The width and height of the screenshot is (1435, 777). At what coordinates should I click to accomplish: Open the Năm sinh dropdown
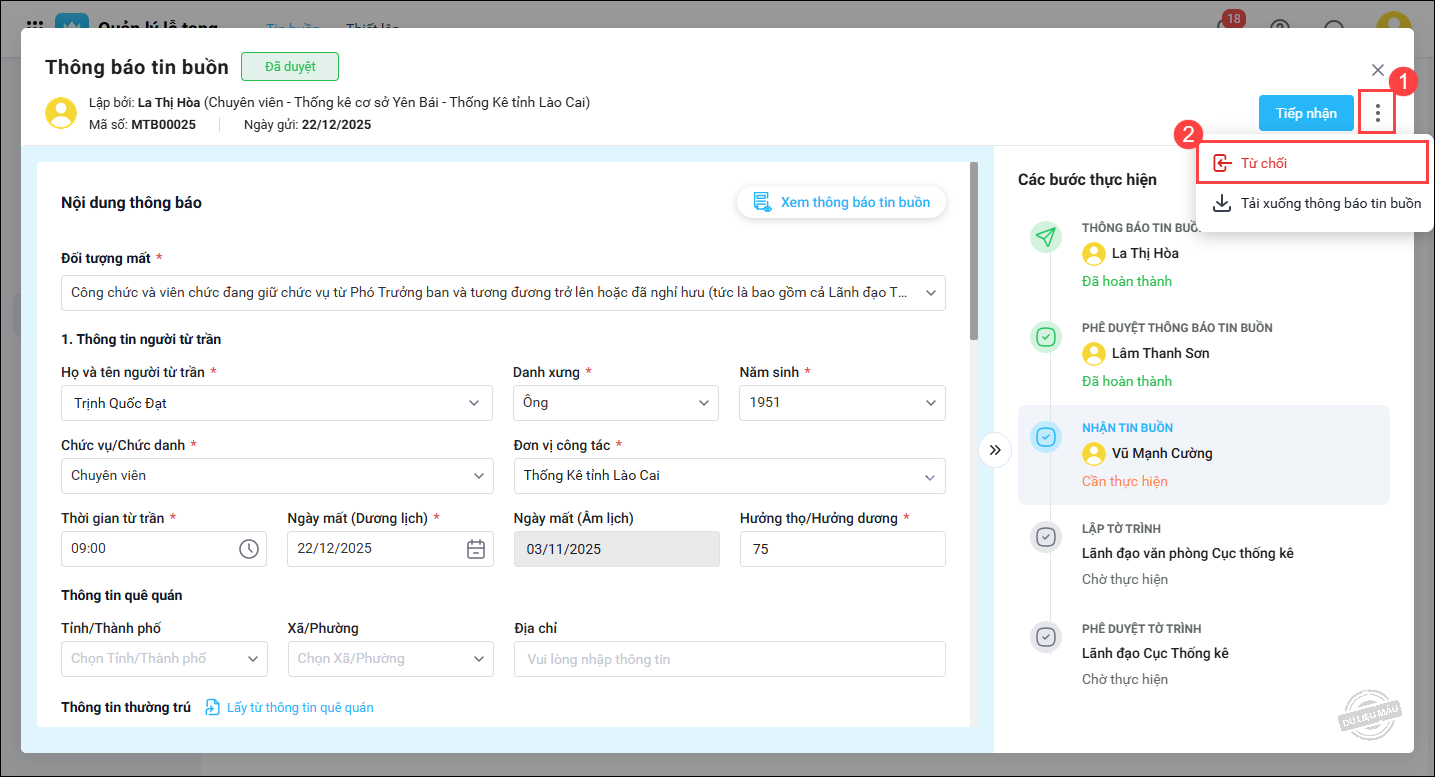click(x=929, y=403)
